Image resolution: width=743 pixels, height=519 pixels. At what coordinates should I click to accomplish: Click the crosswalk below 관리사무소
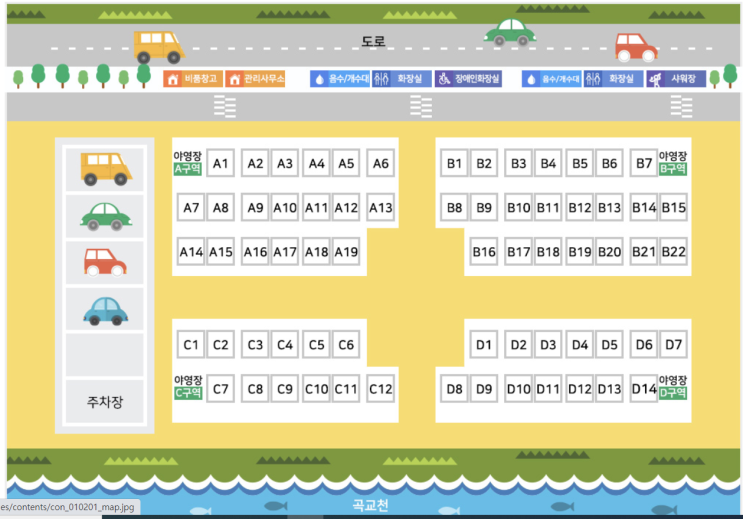[225, 106]
